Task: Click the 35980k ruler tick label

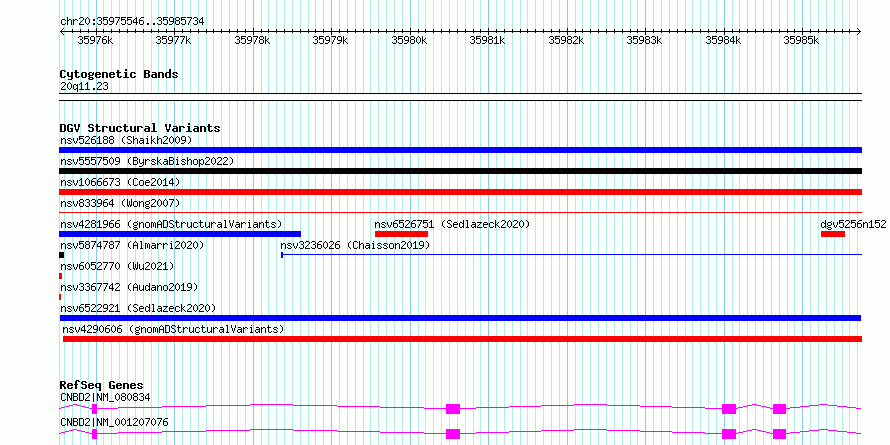Action: (409, 40)
